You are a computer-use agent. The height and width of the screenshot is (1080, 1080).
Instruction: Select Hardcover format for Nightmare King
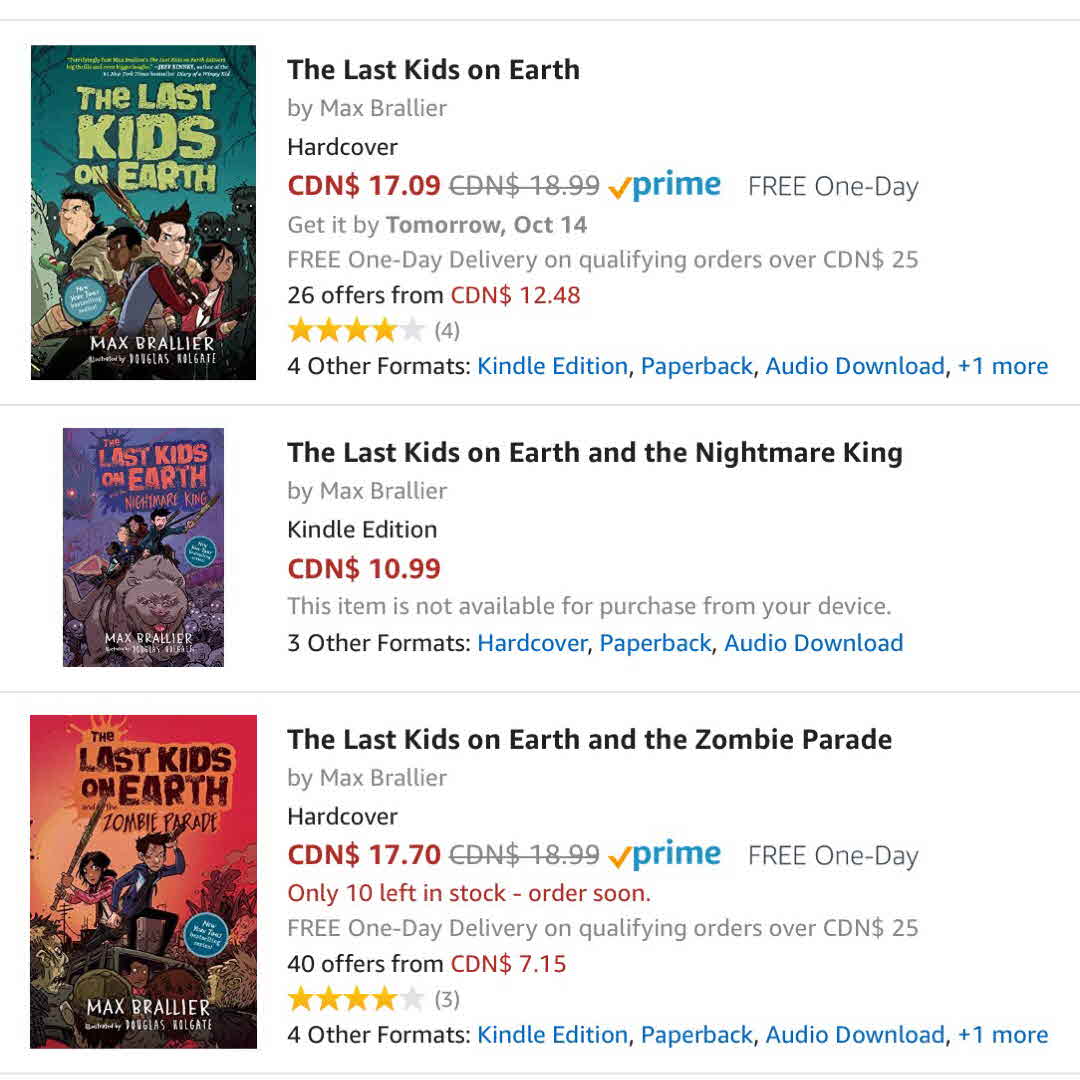(531, 643)
